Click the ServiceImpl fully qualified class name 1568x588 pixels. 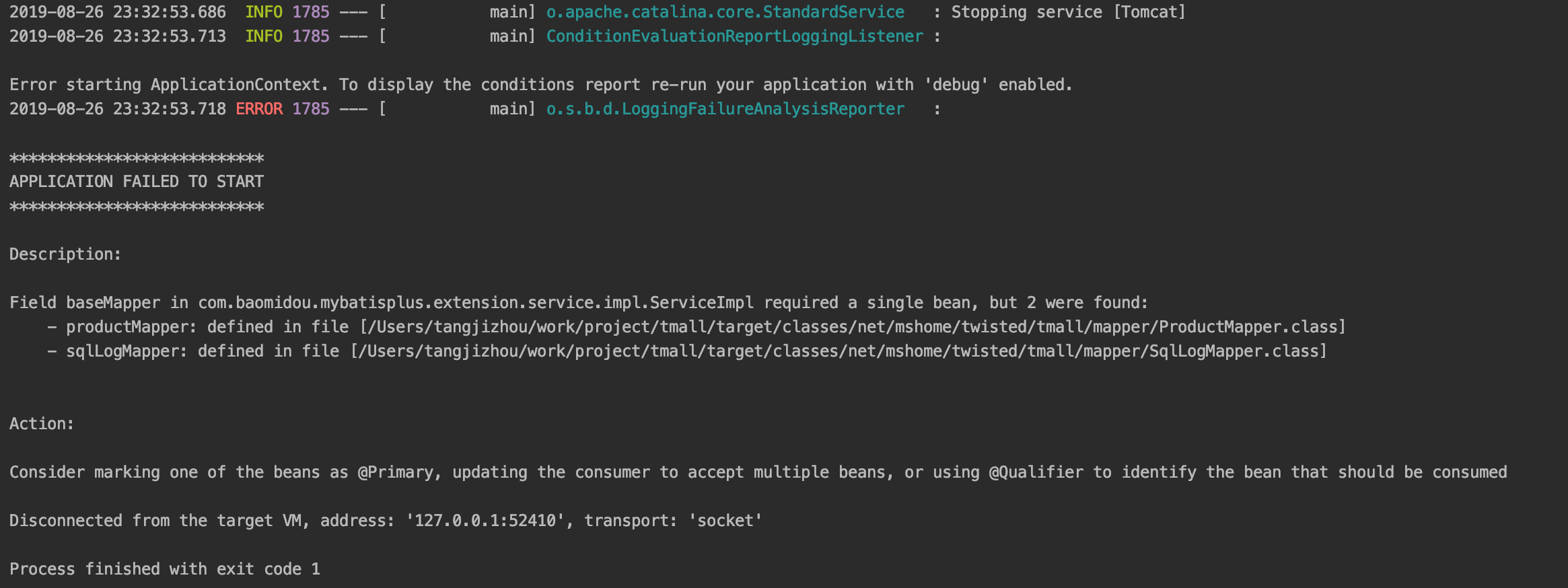pyautogui.click(x=476, y=303)
